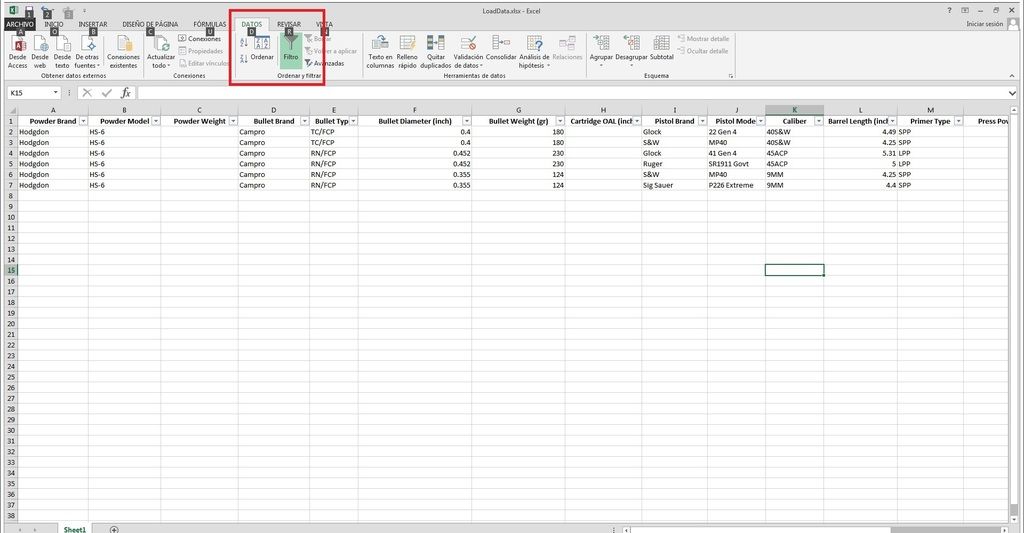Open Conexiones existentes
The height and width of the screenshot is (533, 1024).
pyautogui.click(x=123, y=52)
